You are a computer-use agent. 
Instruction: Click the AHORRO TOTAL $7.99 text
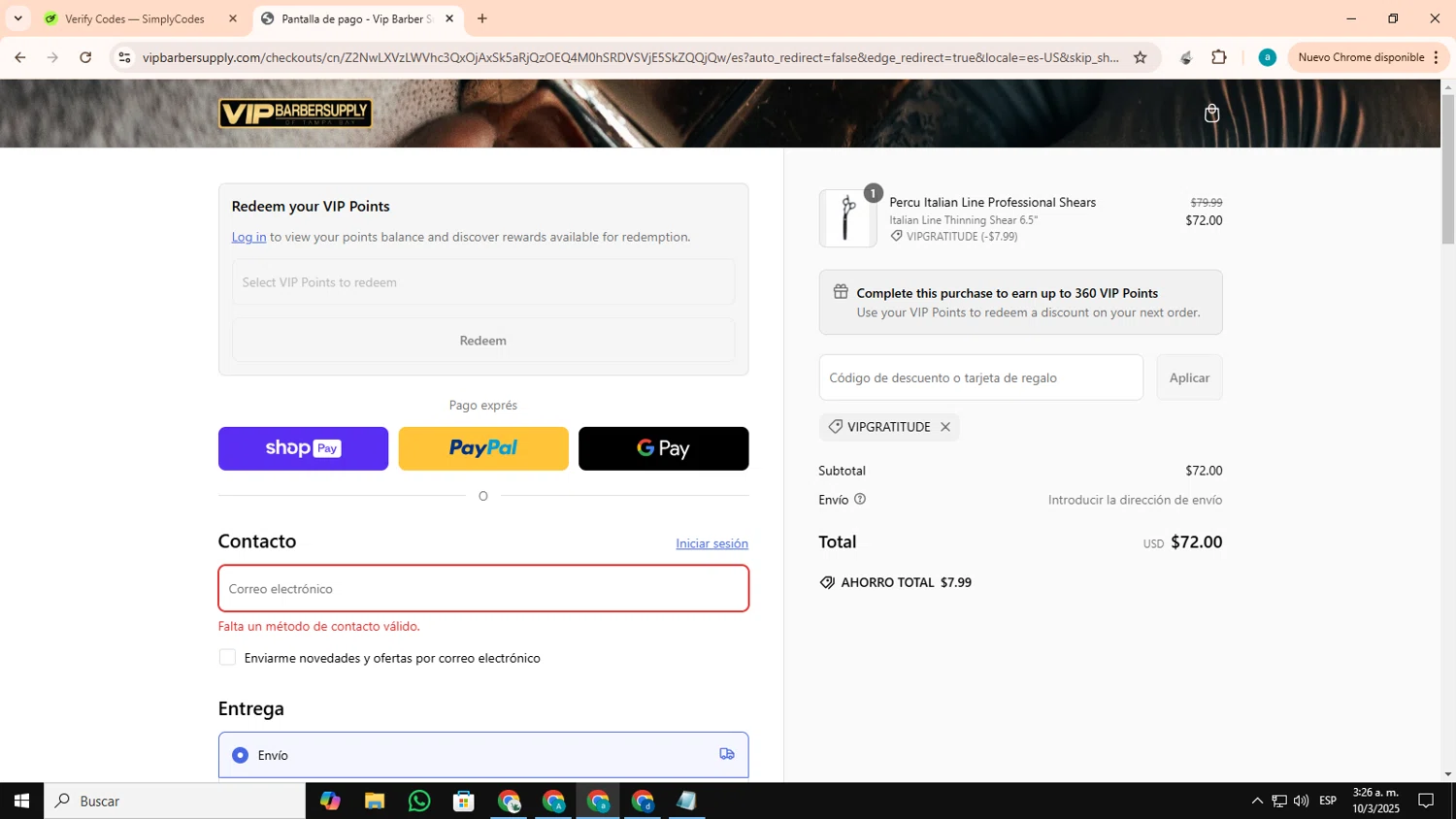click(x=907, y=582)
